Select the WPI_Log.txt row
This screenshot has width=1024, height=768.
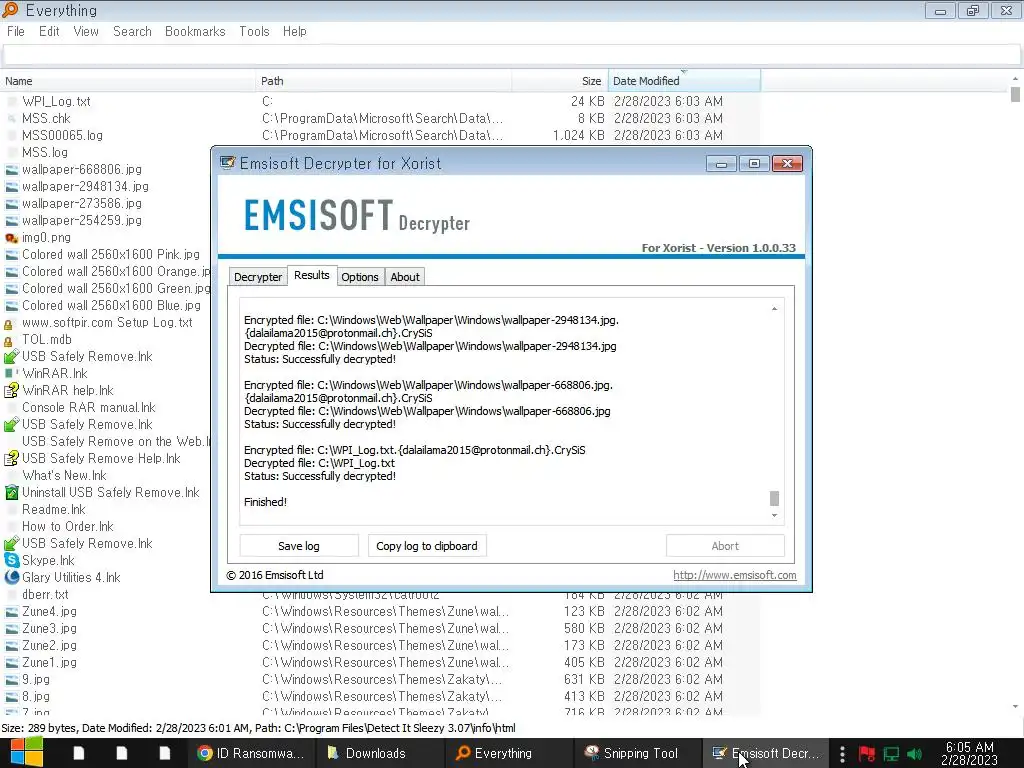click(x=381, y=101)
